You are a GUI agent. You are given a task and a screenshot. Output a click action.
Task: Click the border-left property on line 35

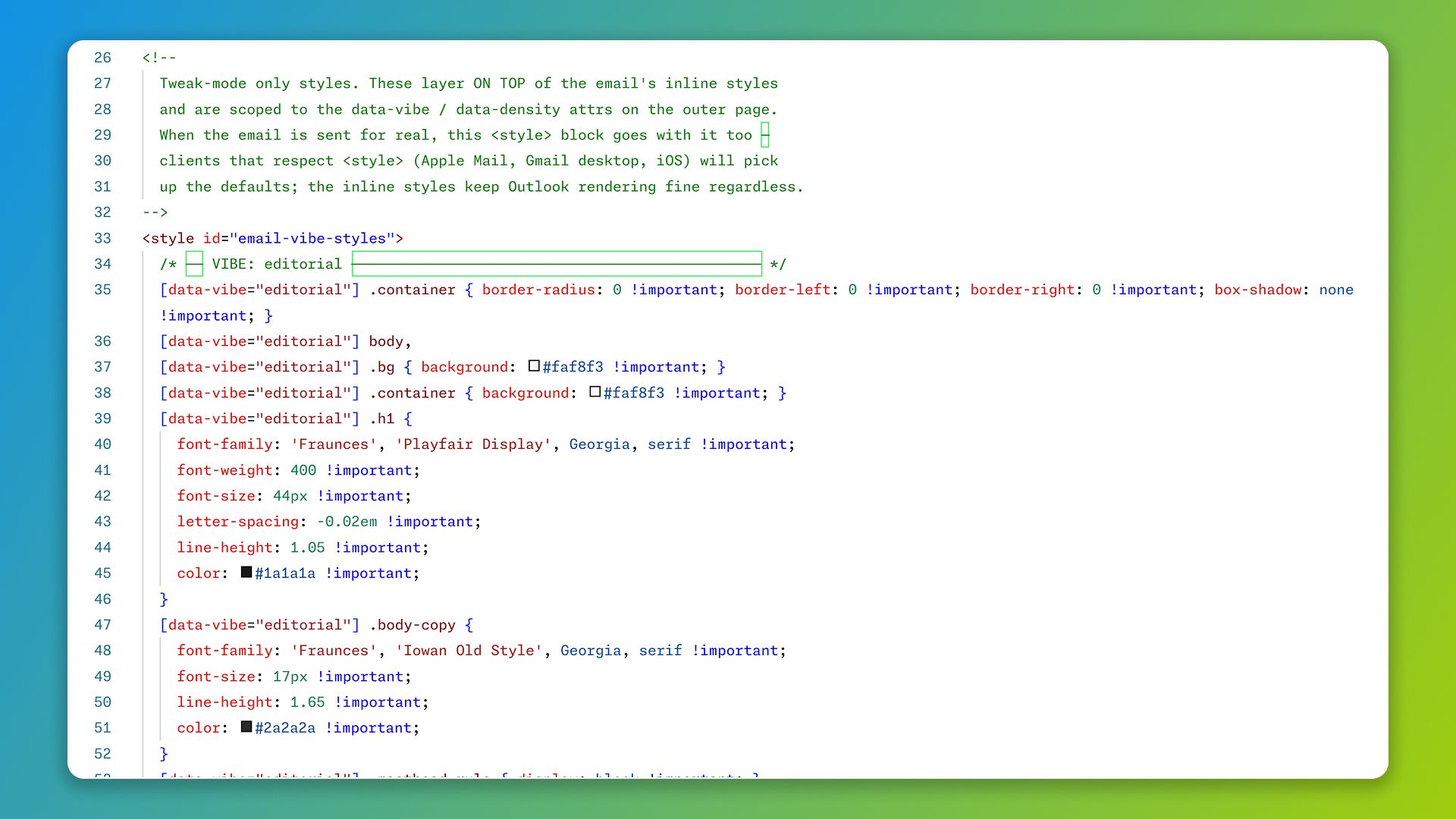tap(783, 290)
